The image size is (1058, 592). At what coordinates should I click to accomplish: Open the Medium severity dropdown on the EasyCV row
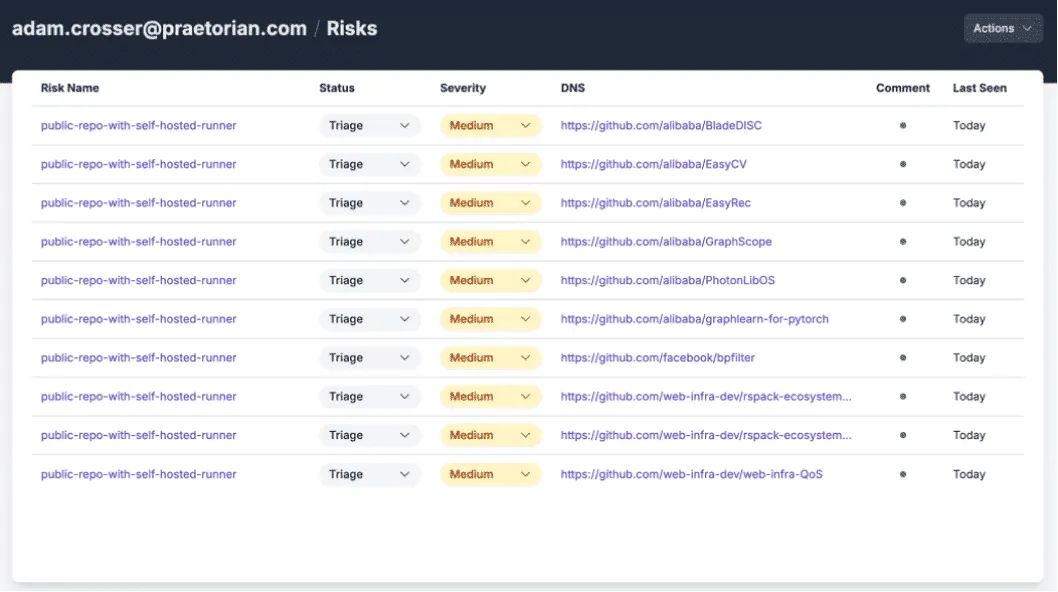pyautogui.click(x=490, y=164)
